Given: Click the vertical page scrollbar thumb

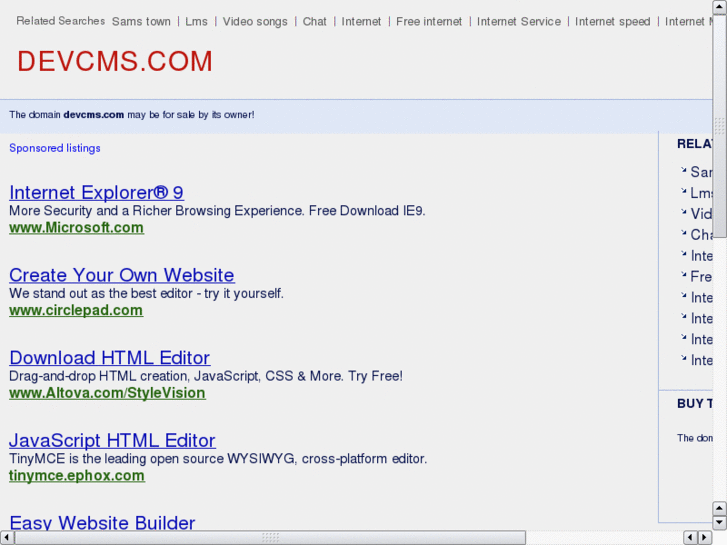Looking at the screenshot, I should tap(720, 125).
